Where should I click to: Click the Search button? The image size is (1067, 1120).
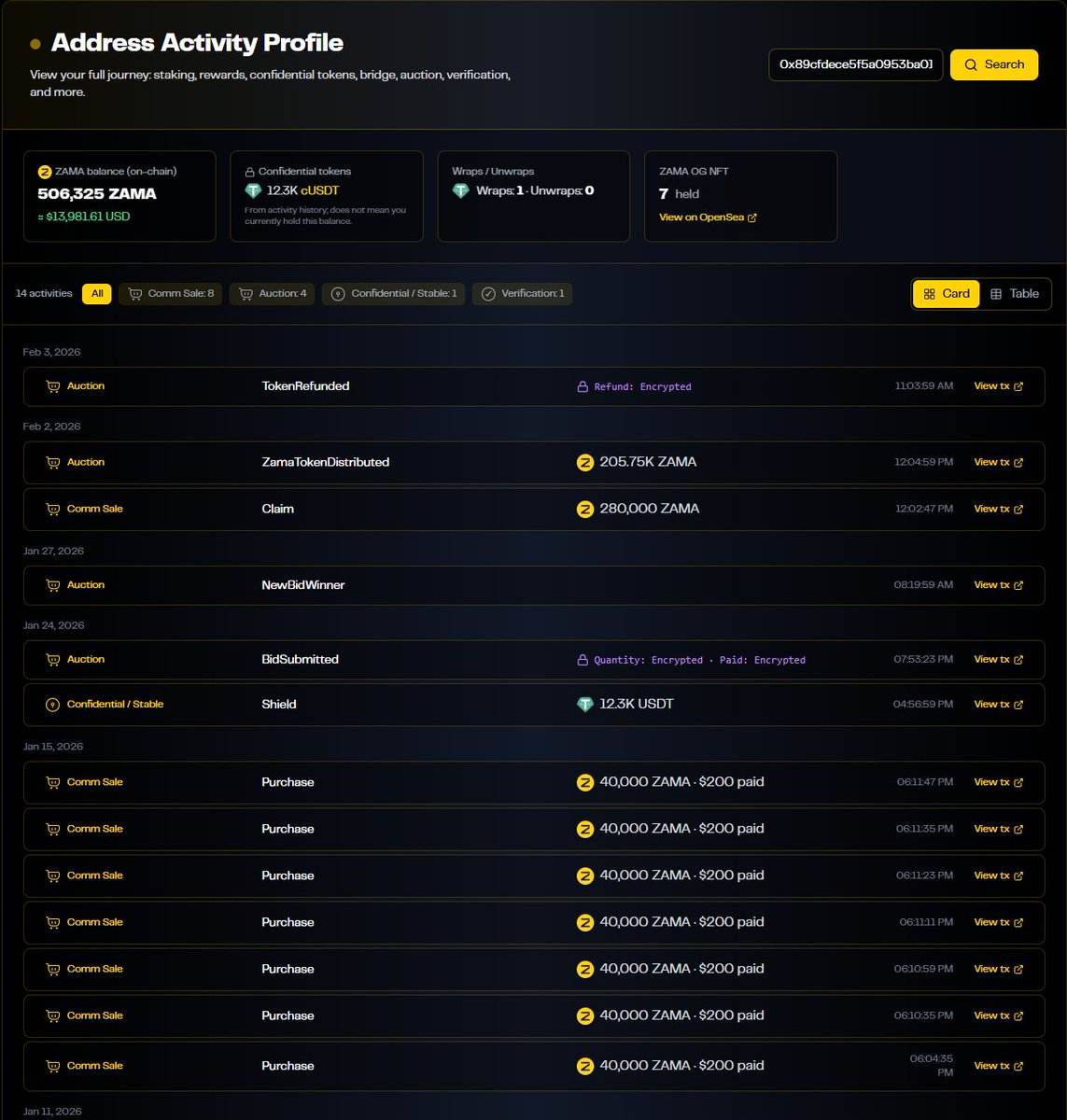pos(993,64)
